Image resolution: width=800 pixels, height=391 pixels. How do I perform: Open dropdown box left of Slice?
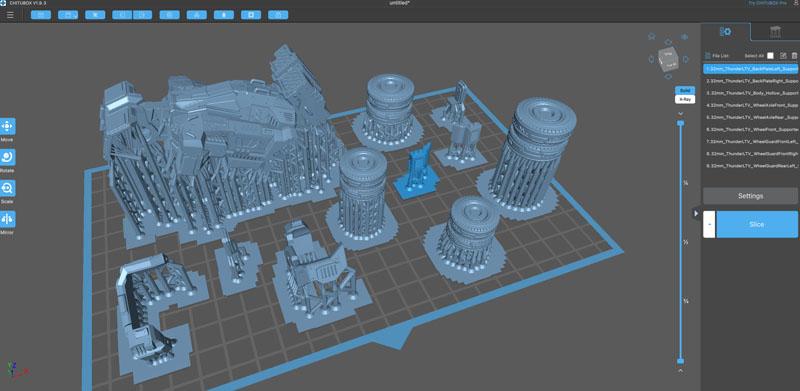709,224
